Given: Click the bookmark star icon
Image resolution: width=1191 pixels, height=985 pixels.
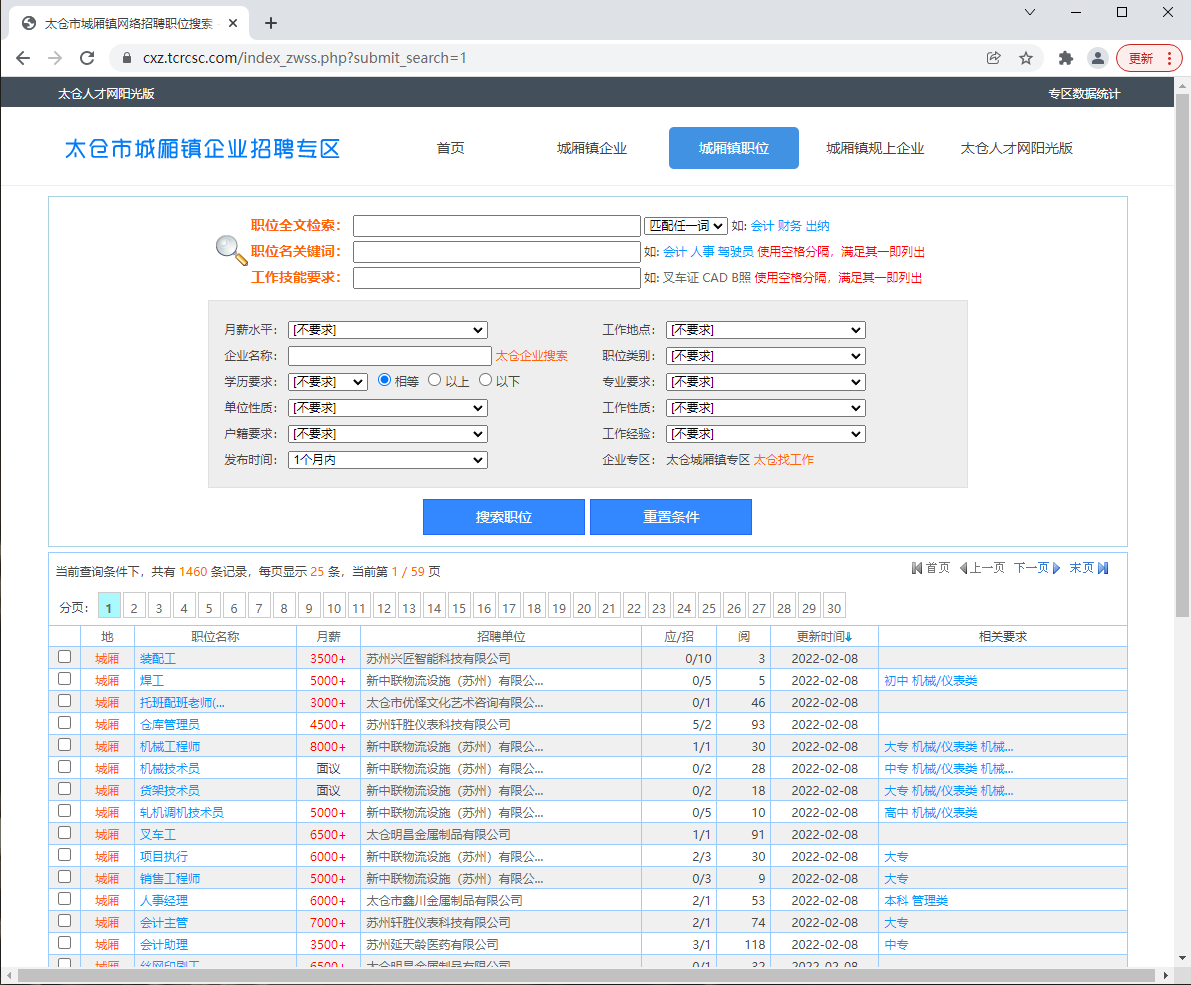Looking at the screenshot, I should coord(1026,58).
